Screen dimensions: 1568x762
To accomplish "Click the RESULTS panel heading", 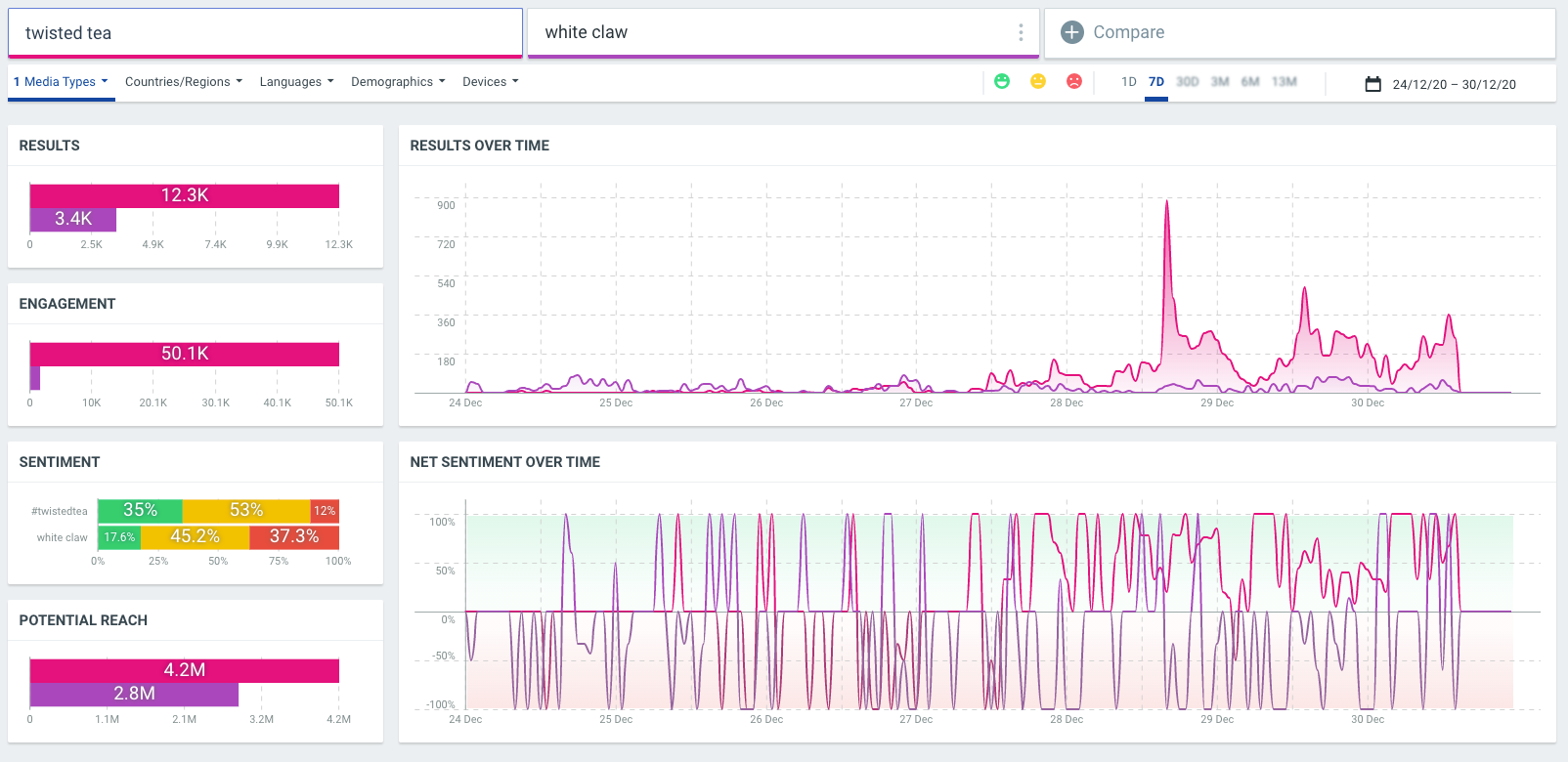I will point(50,146).
